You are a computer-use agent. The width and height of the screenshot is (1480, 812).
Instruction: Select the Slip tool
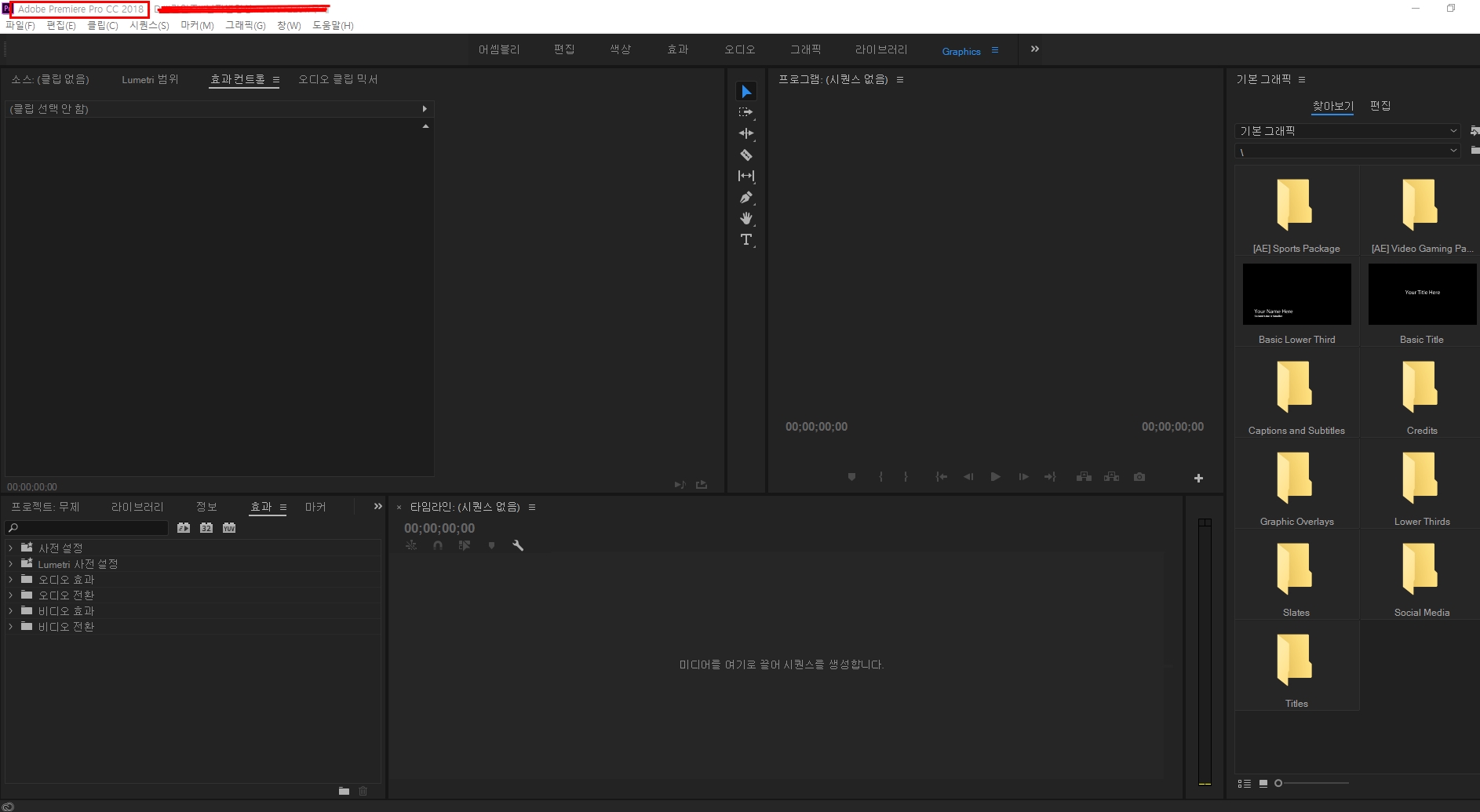click(746, 177)
